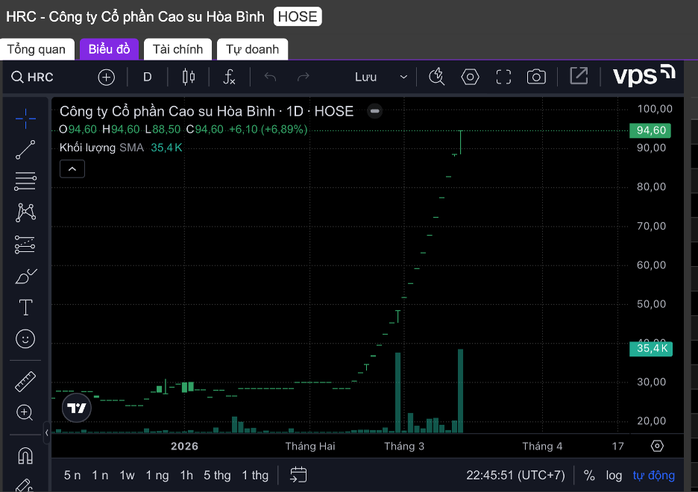Screen dimensions: 698x492
Task: Select the text annotation tool
Action: point(26,307)
